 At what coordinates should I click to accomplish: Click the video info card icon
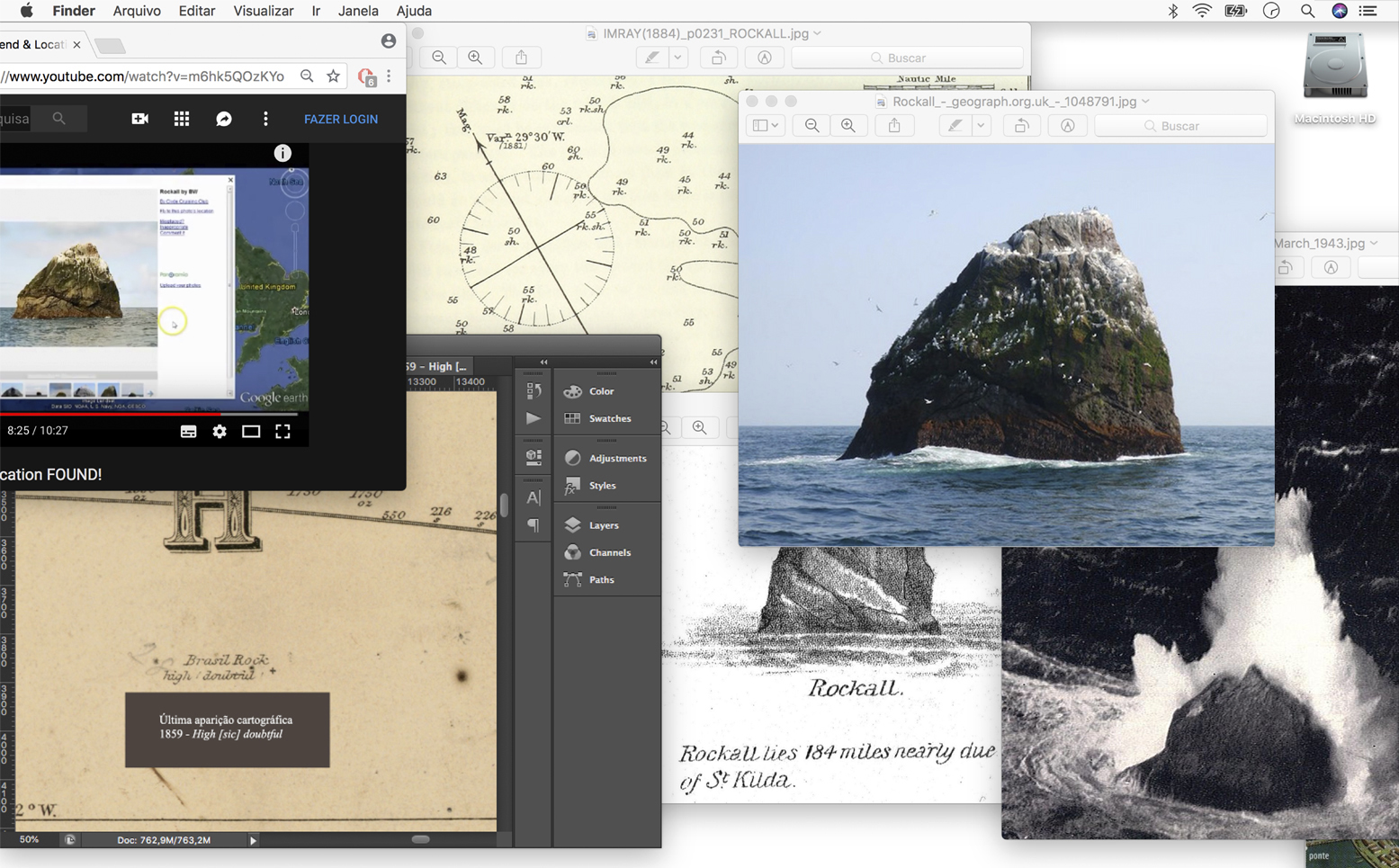pyautogui.click(x=282, y=153)
